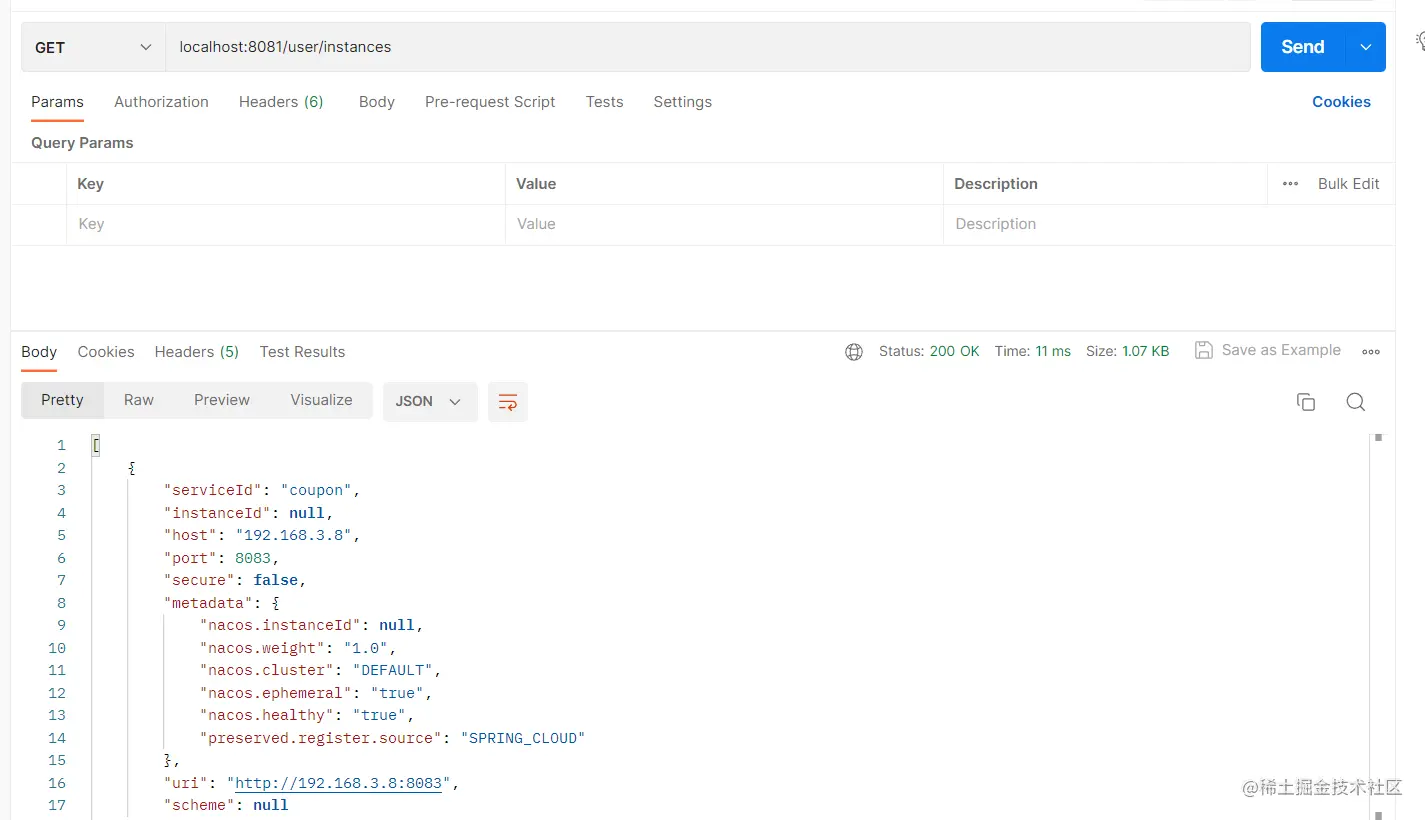Open the query params column options ellipsis
This screenshot has height=820, width=1425.
coord(1290,184)
